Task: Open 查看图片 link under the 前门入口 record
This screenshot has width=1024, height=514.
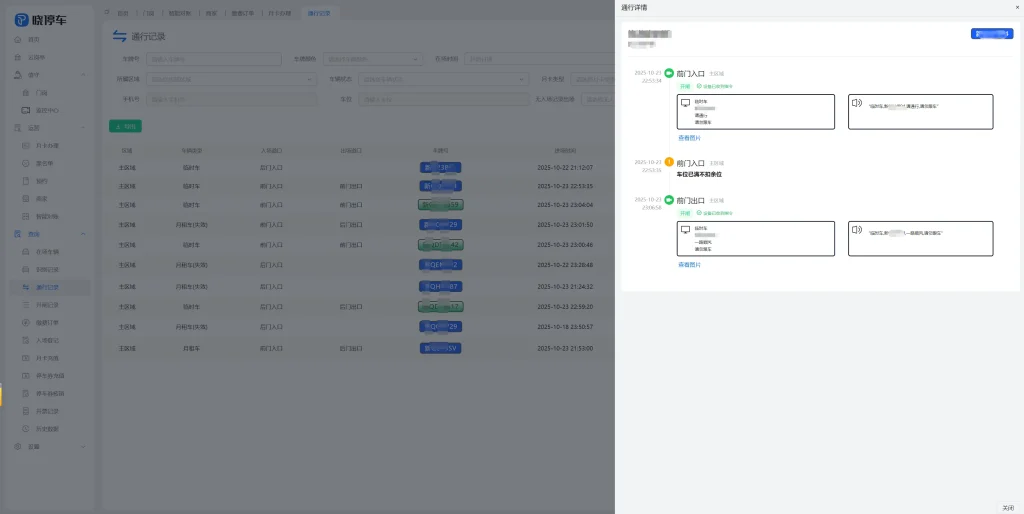Action: click(689, 138)
